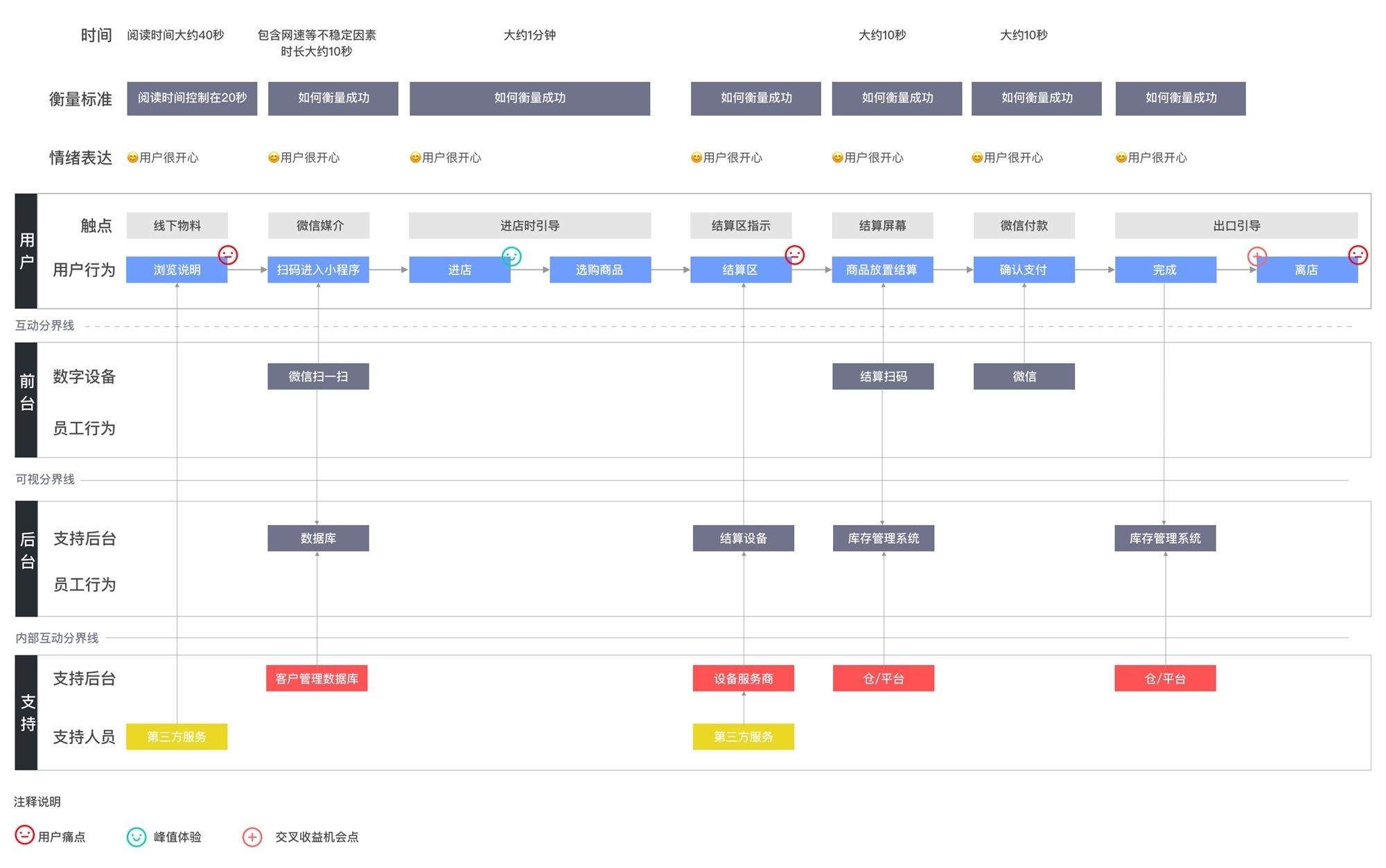This screenshot has height=868, width=1386.
Task: Select the 结算屏幕 touchpoint box
Action: [x=882, y=225]
